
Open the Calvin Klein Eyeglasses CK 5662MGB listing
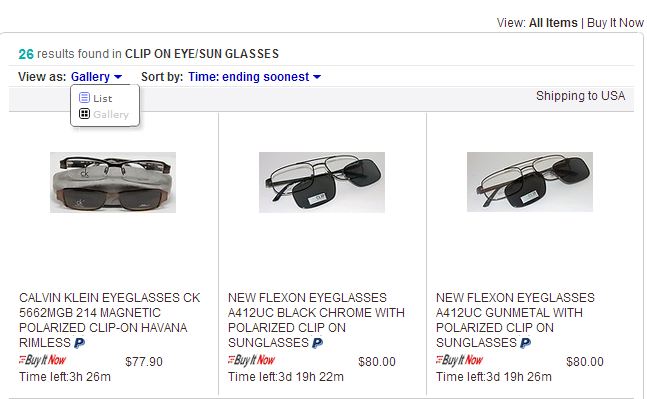coord(109,320)
